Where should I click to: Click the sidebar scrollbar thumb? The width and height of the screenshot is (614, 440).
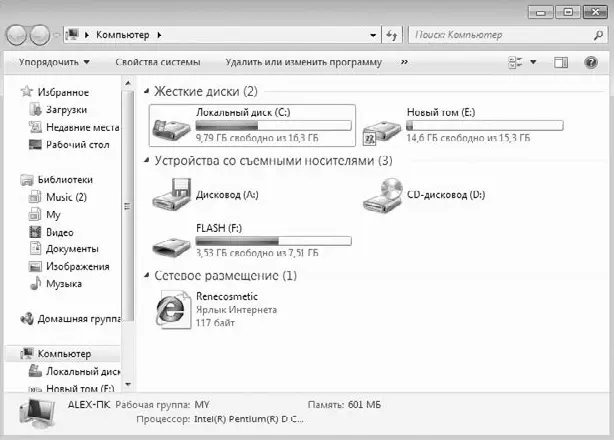(128, 206)
